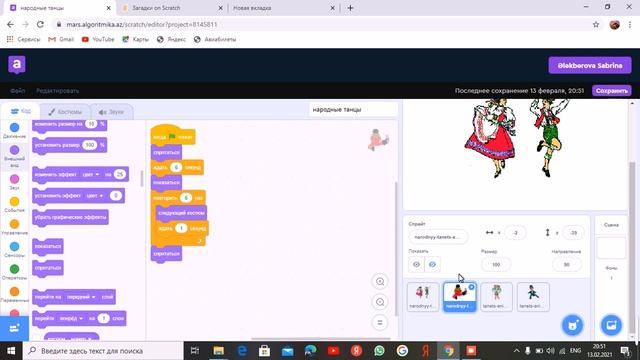Select the first sprite thumbnail of two dancers
This screenshot has width=640, height=360.
click(423, 297)
